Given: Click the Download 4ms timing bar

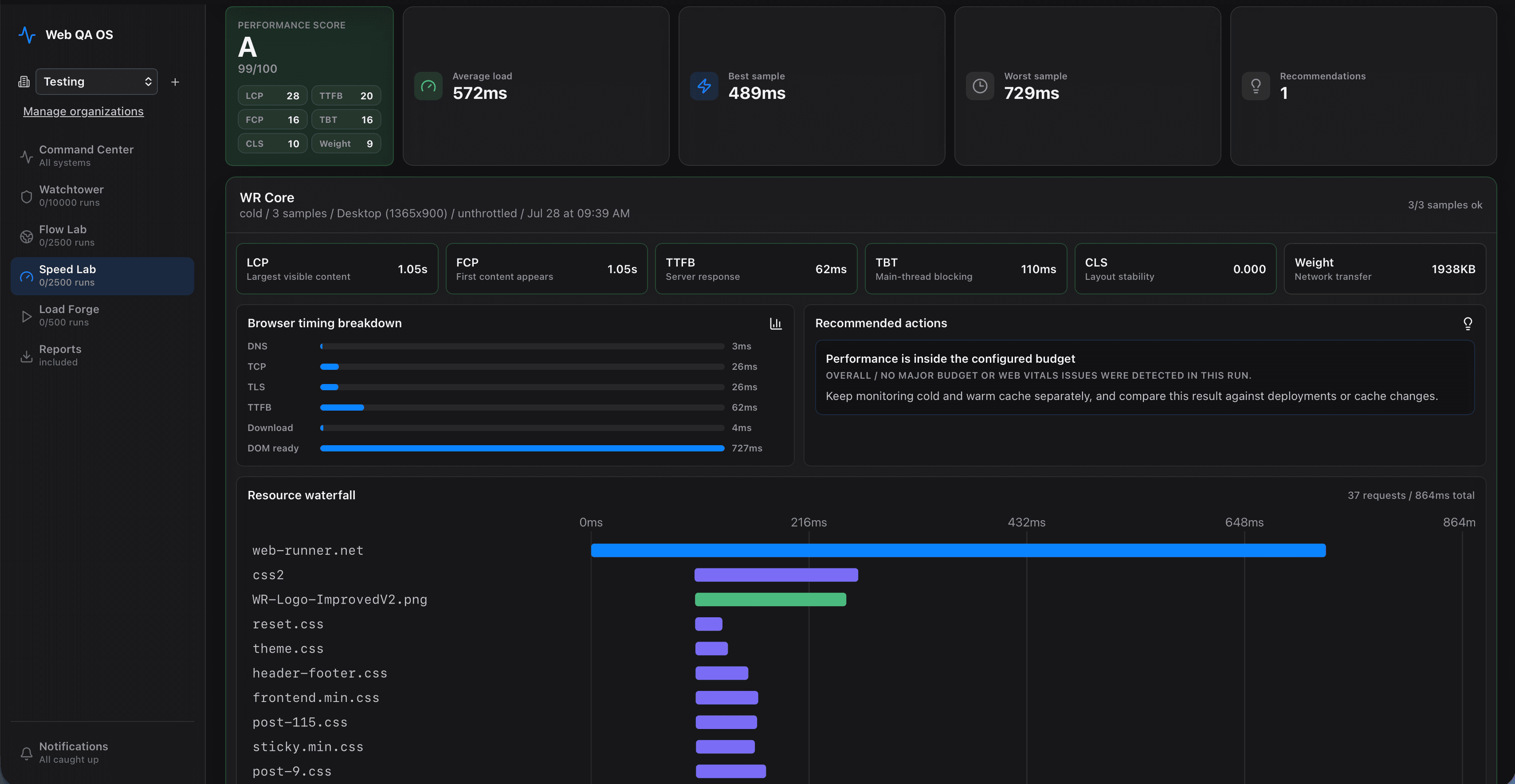Looking at the screenshot, I should [x=522, y=428].
